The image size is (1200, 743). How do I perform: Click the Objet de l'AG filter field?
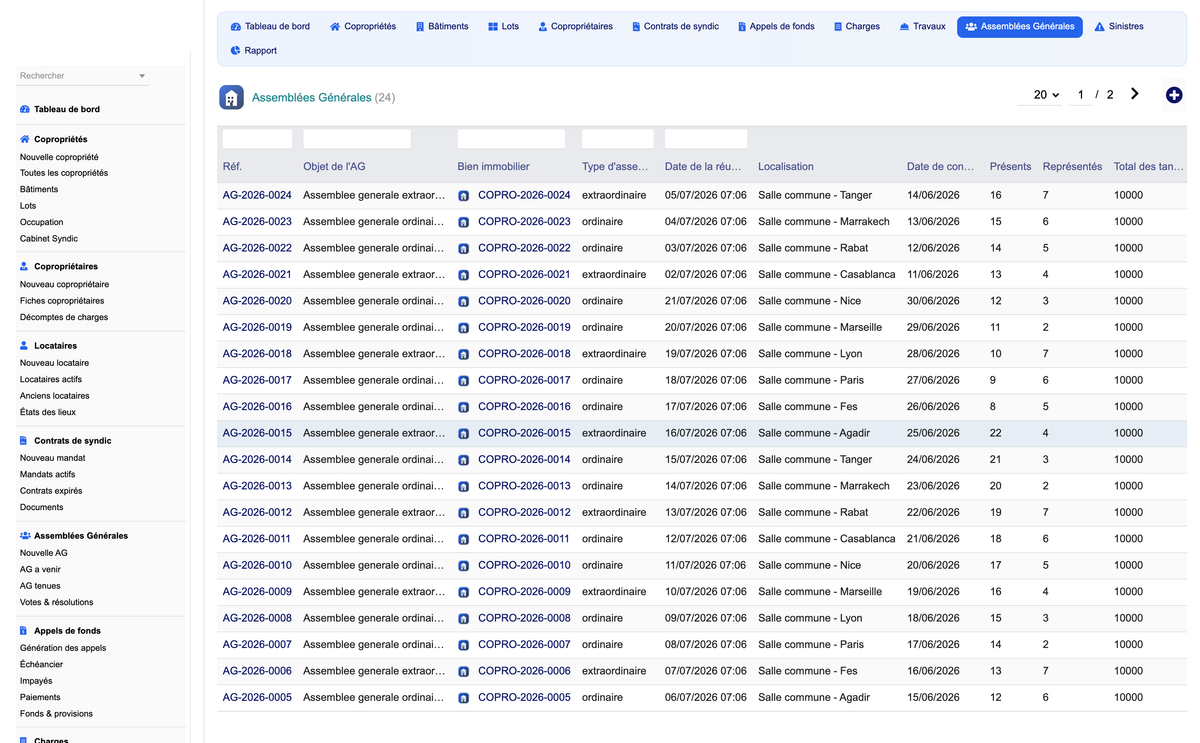pyautogui.click(x=357, y=139)
